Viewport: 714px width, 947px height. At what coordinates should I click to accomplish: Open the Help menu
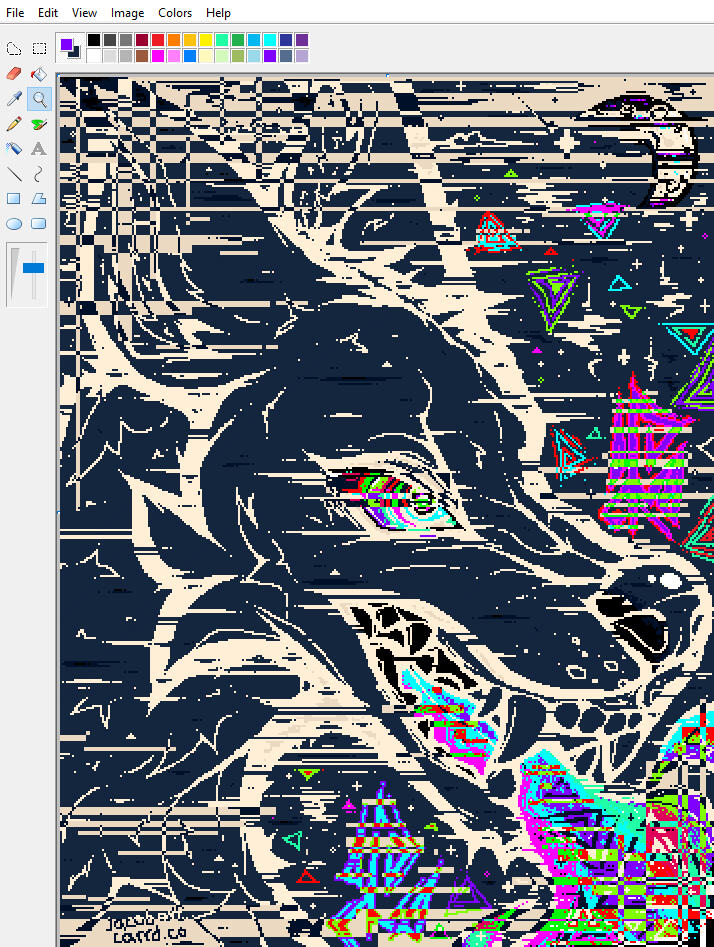(218, 13)
